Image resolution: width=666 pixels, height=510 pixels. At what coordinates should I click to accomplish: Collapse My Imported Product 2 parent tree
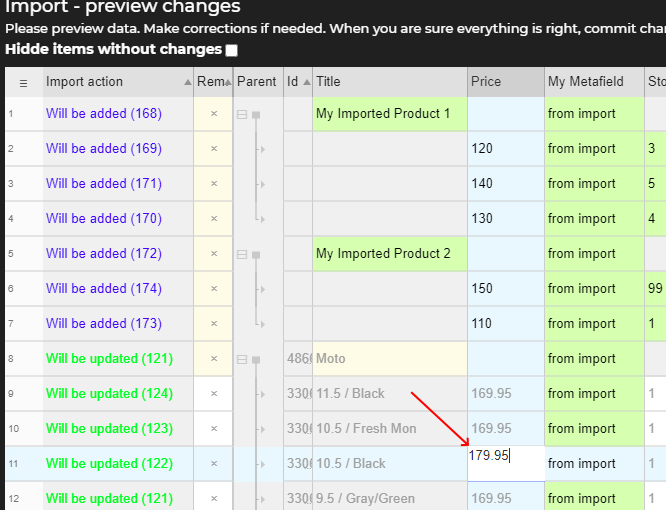[x=241, y=255]
